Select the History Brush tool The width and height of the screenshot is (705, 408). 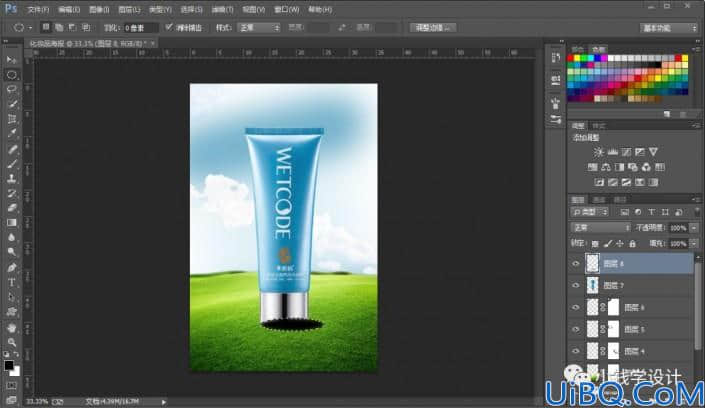tap(12, 193)
